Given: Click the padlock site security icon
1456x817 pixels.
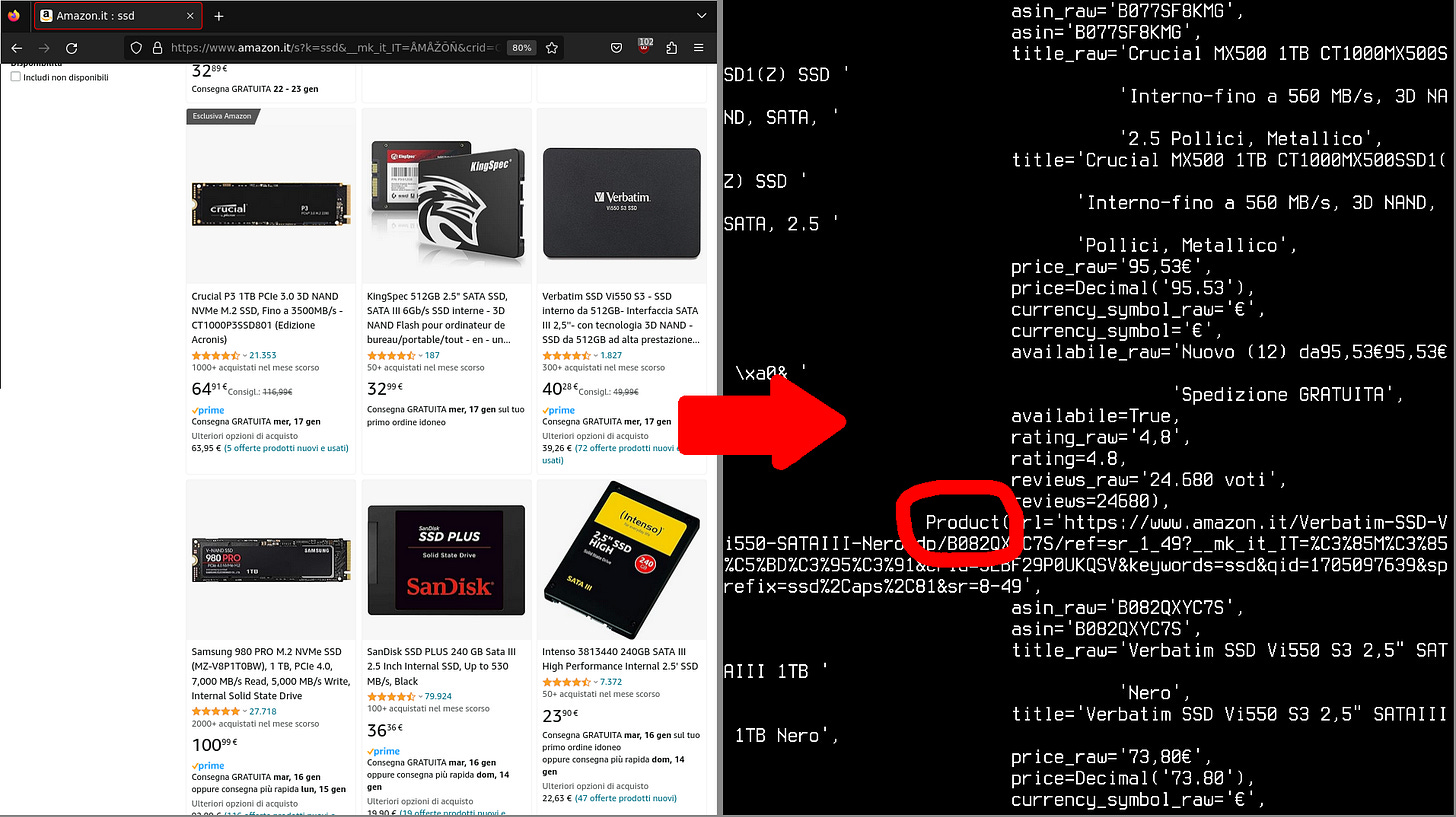Looking at the screenshot, I should (158, 47).
